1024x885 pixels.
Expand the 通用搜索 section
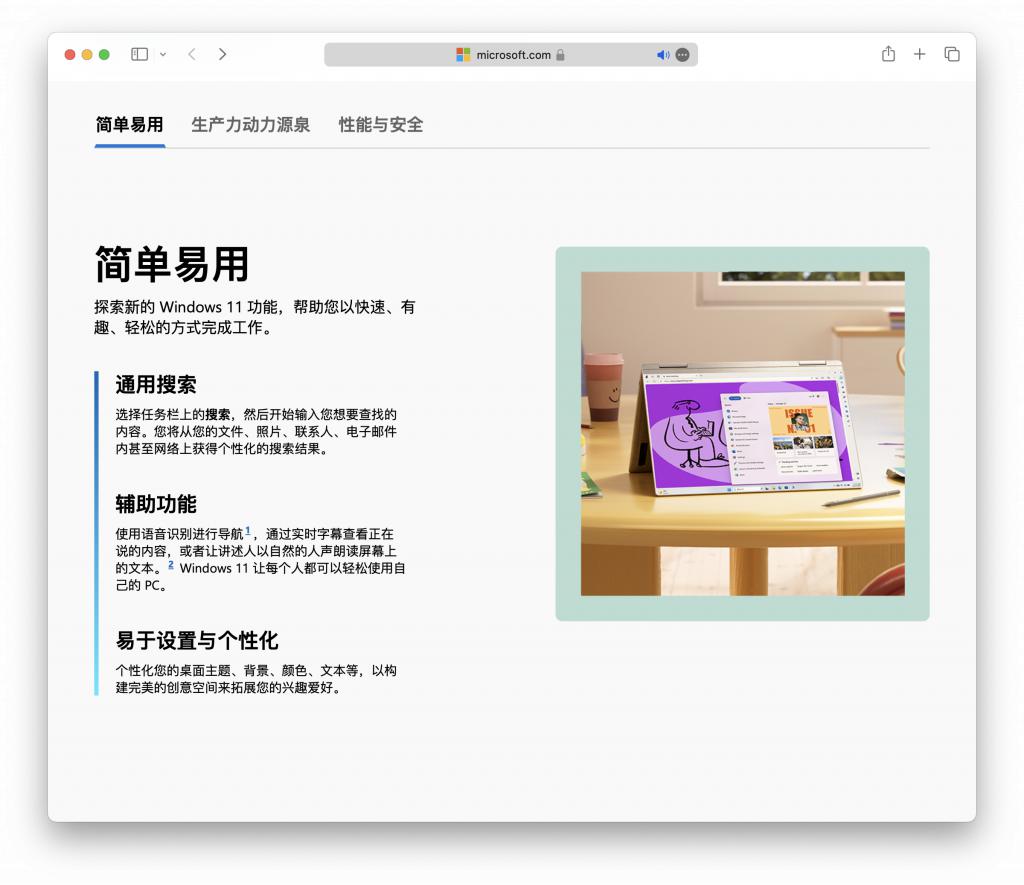pos(156,385)
